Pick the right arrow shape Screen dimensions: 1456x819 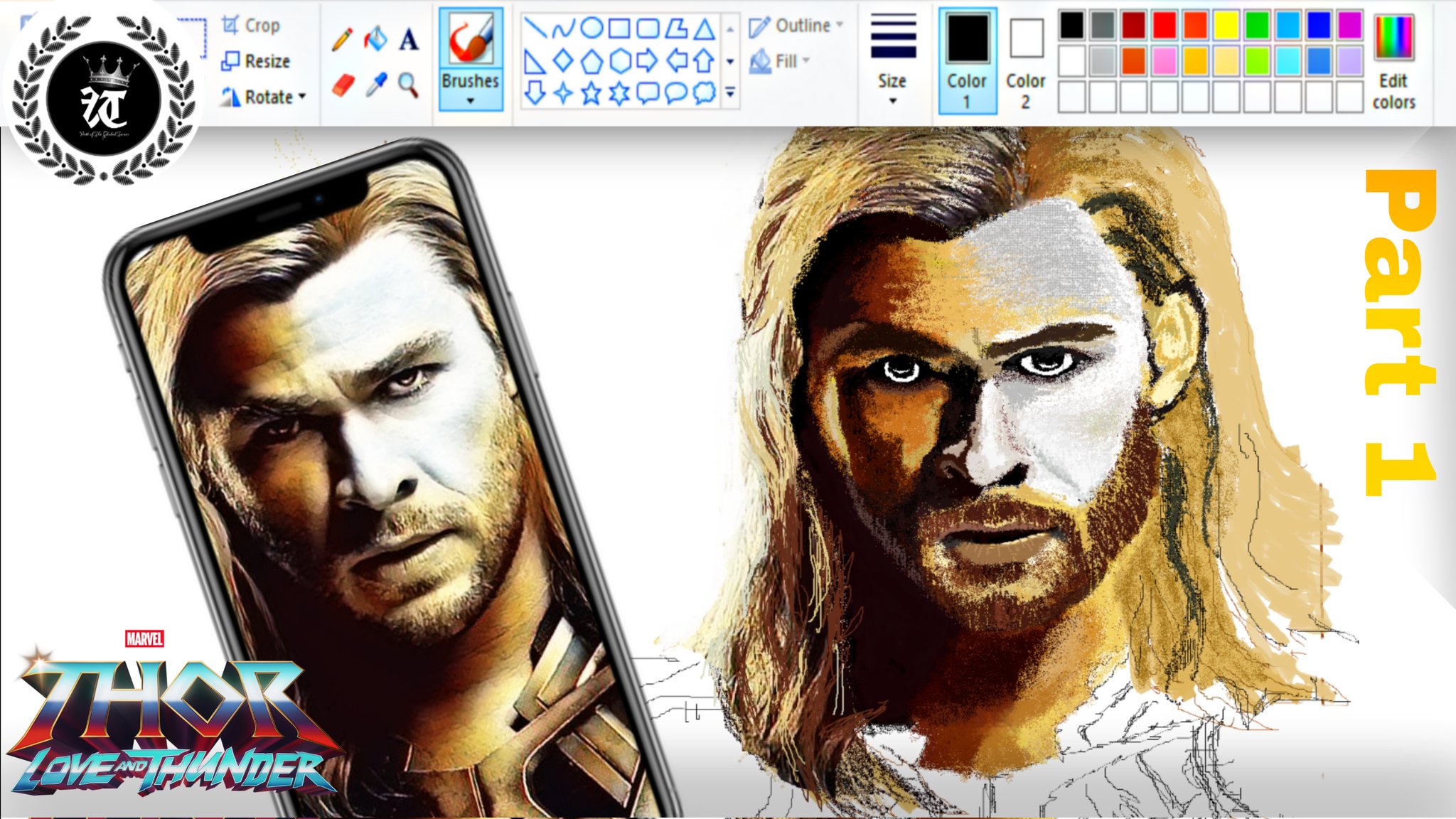pos(647,61)
